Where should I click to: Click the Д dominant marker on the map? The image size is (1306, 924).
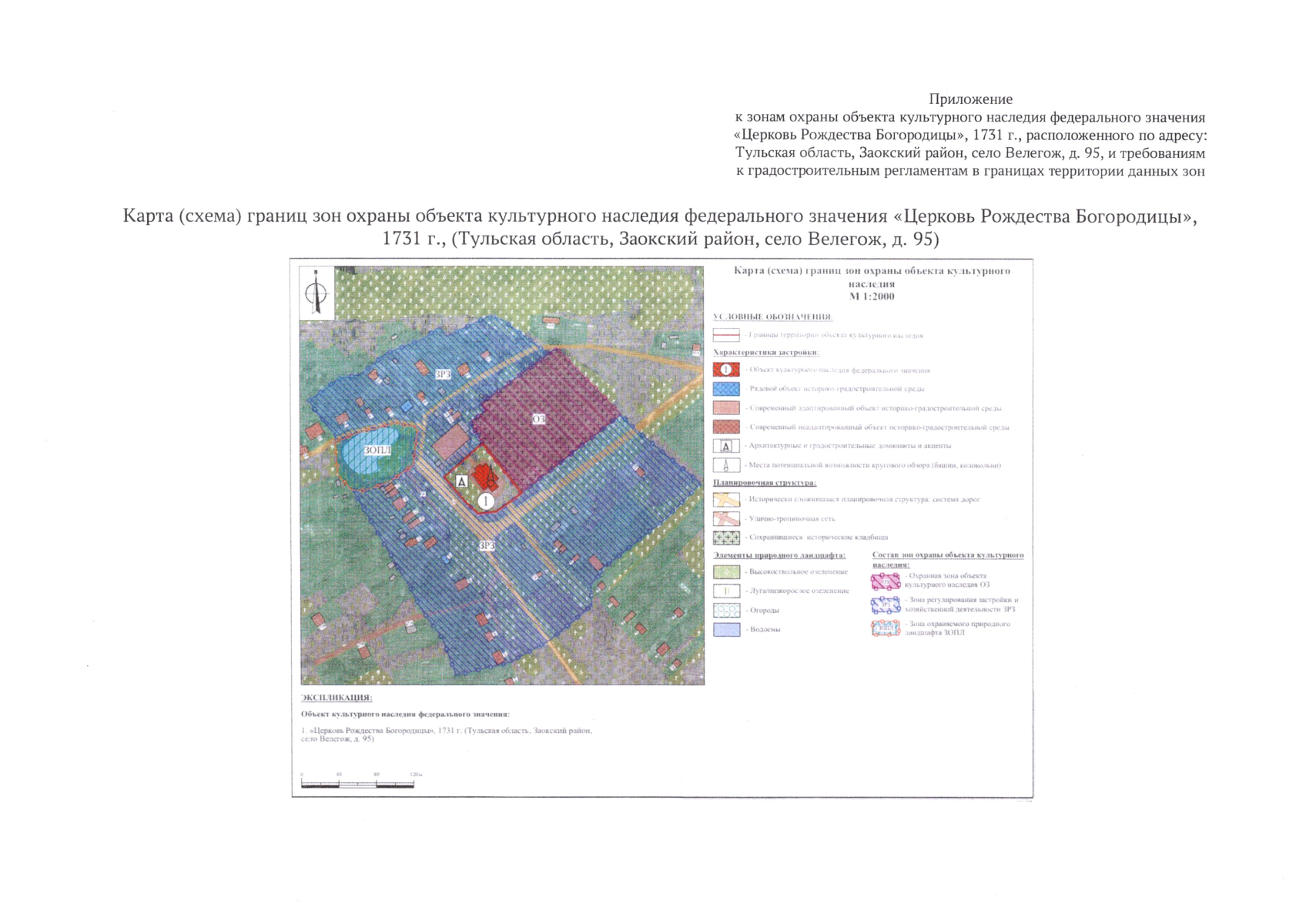pyautogui.click(x=461, y=481)
